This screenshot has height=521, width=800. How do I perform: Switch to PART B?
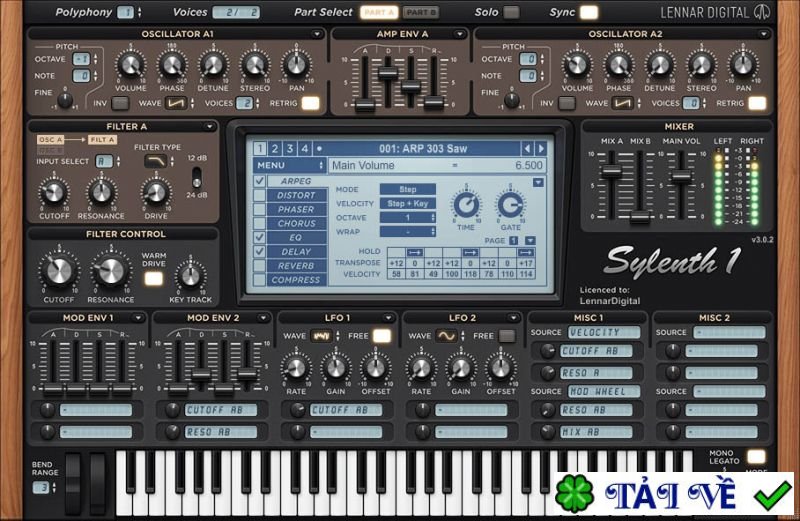(x=420, y=12)
